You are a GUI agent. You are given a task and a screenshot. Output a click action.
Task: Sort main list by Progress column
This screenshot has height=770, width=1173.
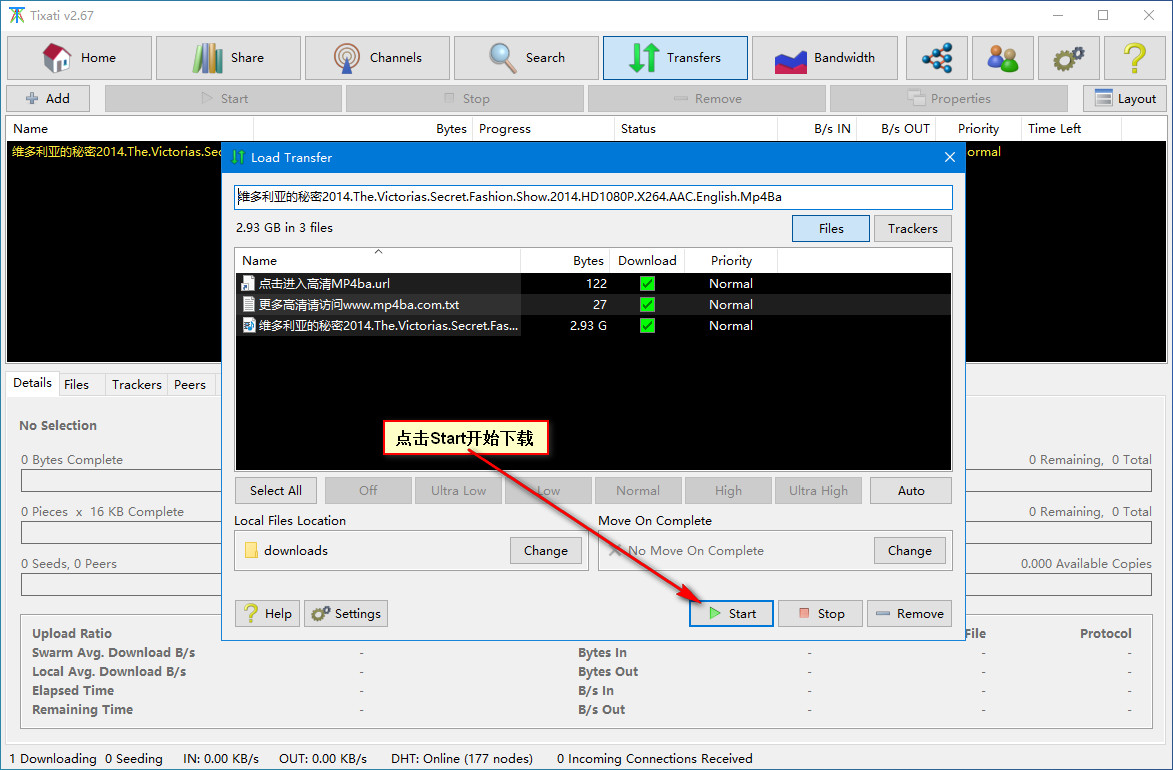point(543,129)
